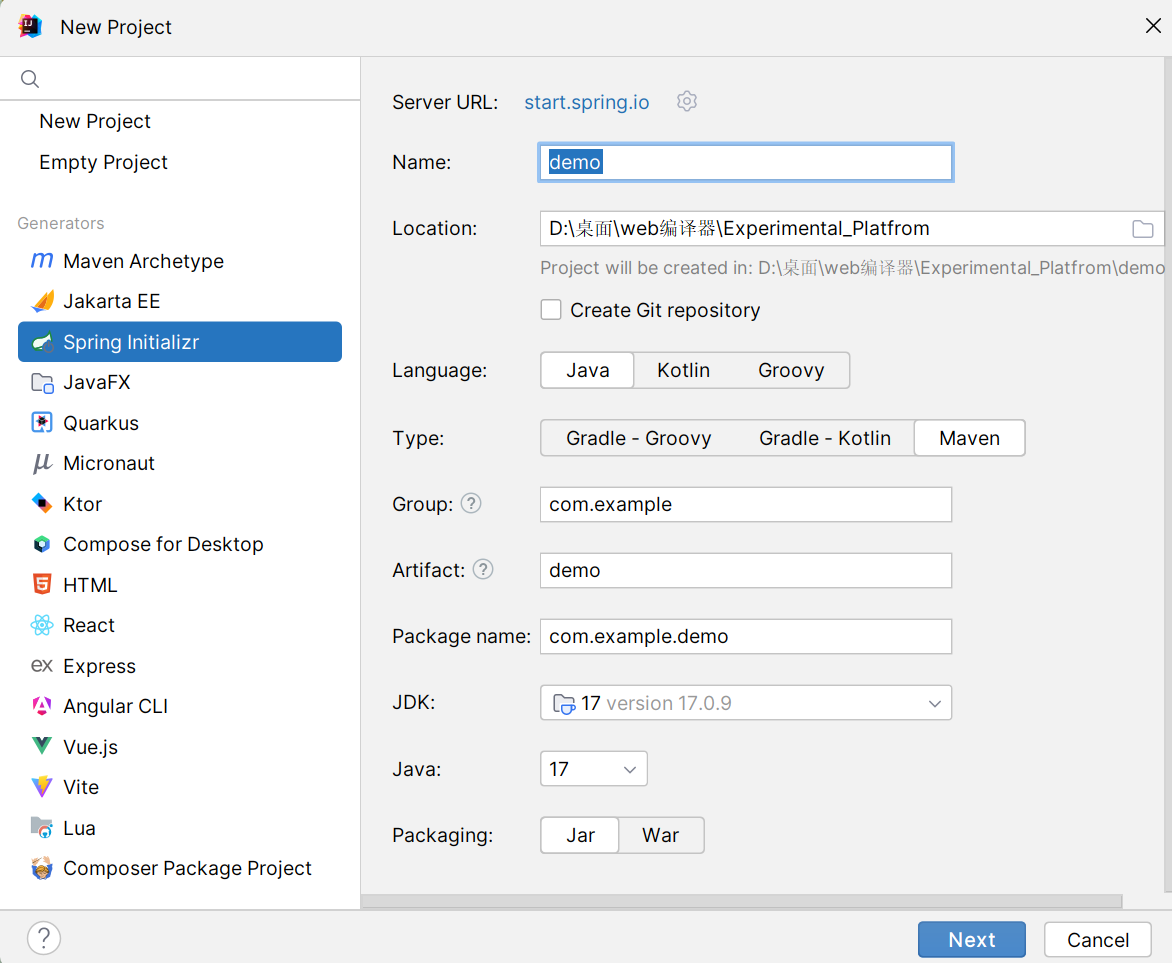The width and height of the screenshot is (1172, 963).
Task: Enable Create Git repository checkbox
Action: [x=551, y=310]
